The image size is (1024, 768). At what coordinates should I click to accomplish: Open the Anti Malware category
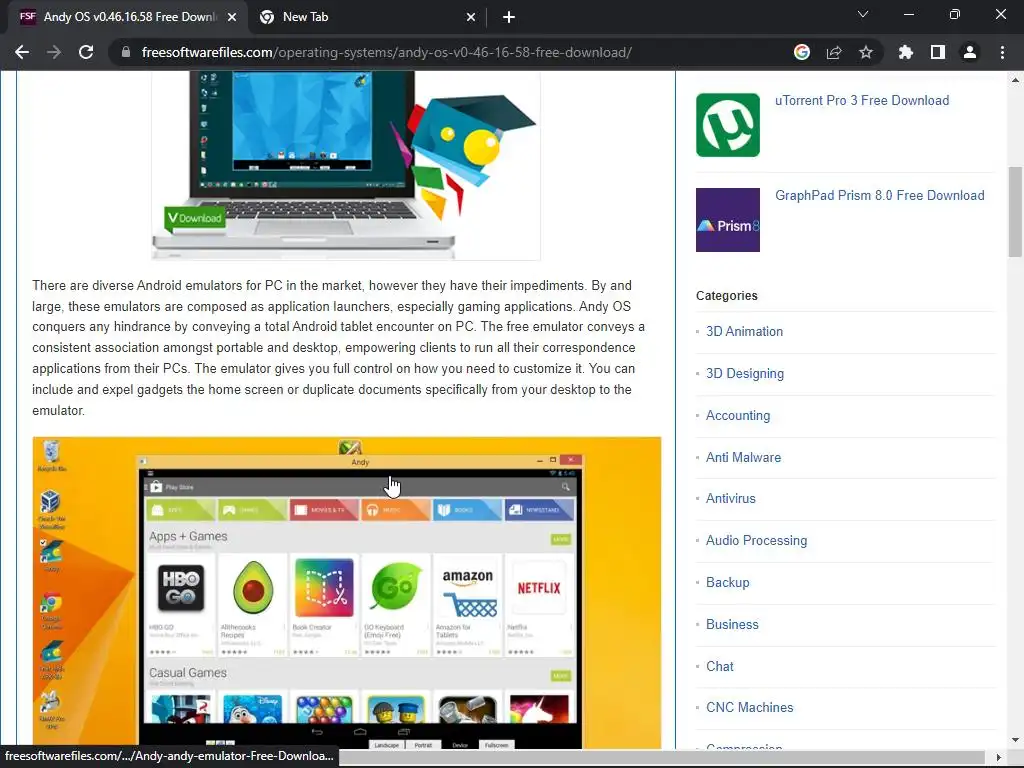tap(743, 457)
